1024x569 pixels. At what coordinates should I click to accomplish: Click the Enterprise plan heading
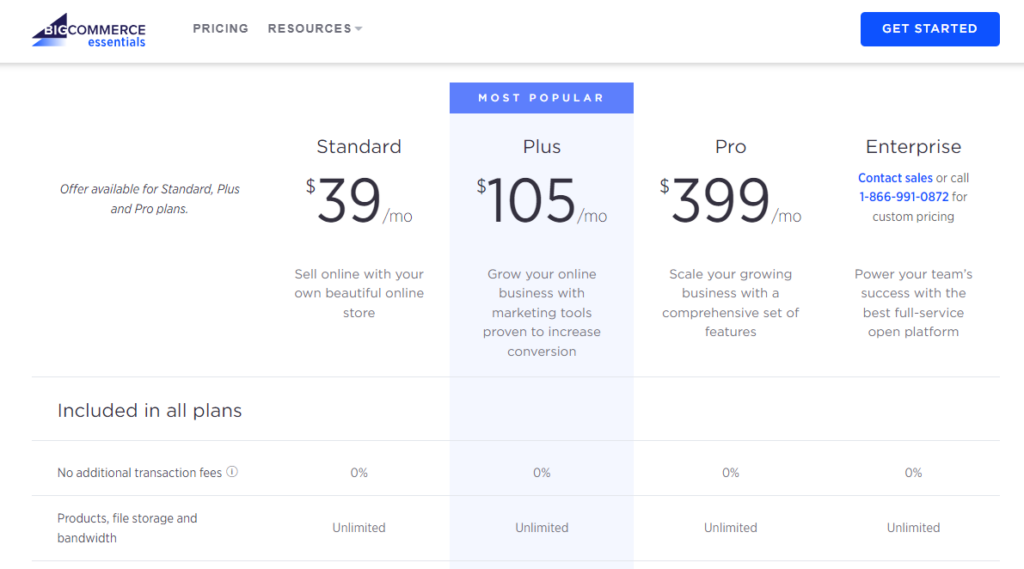(913, 146)
